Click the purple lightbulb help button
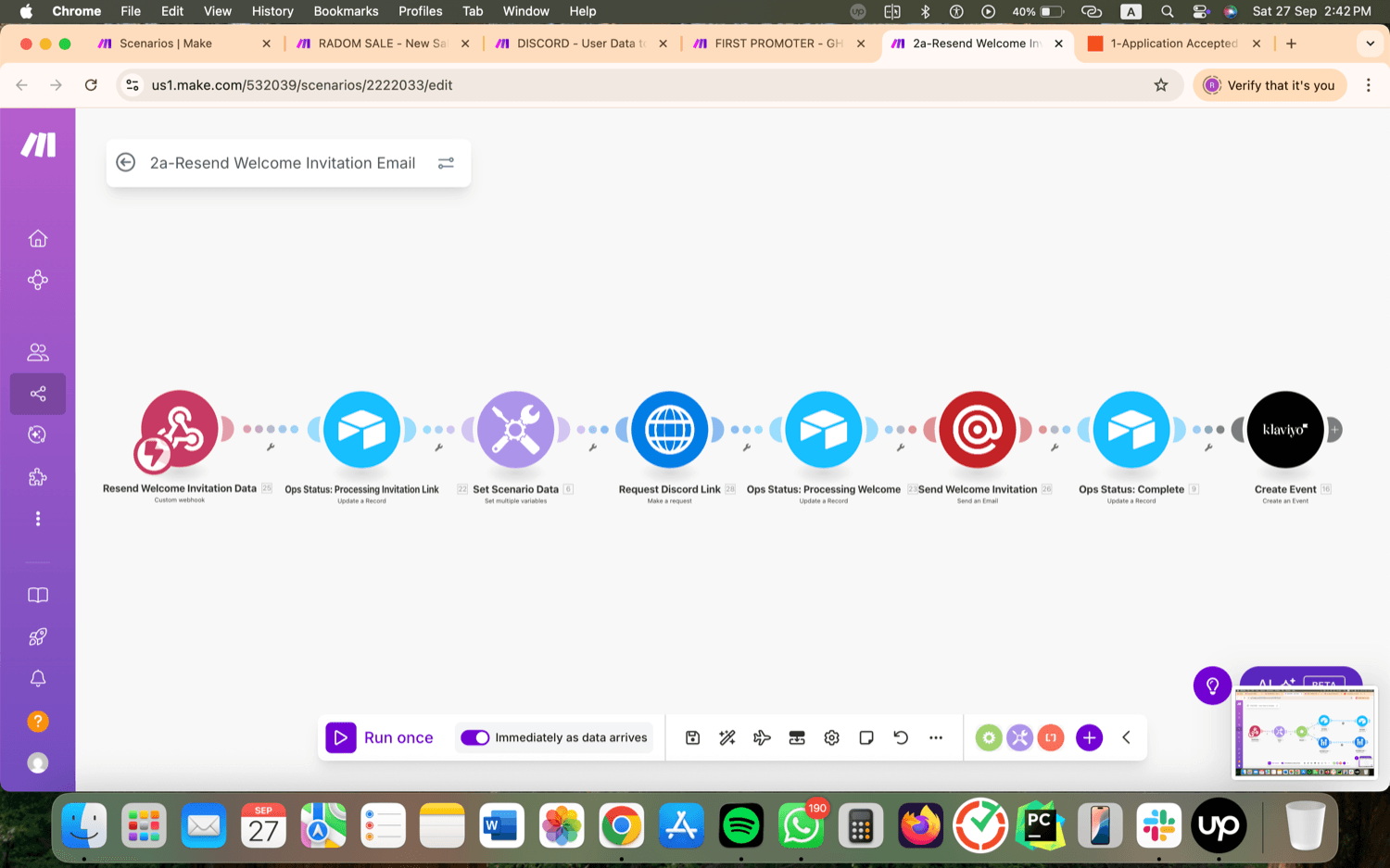 click(x=1212, y=686)
